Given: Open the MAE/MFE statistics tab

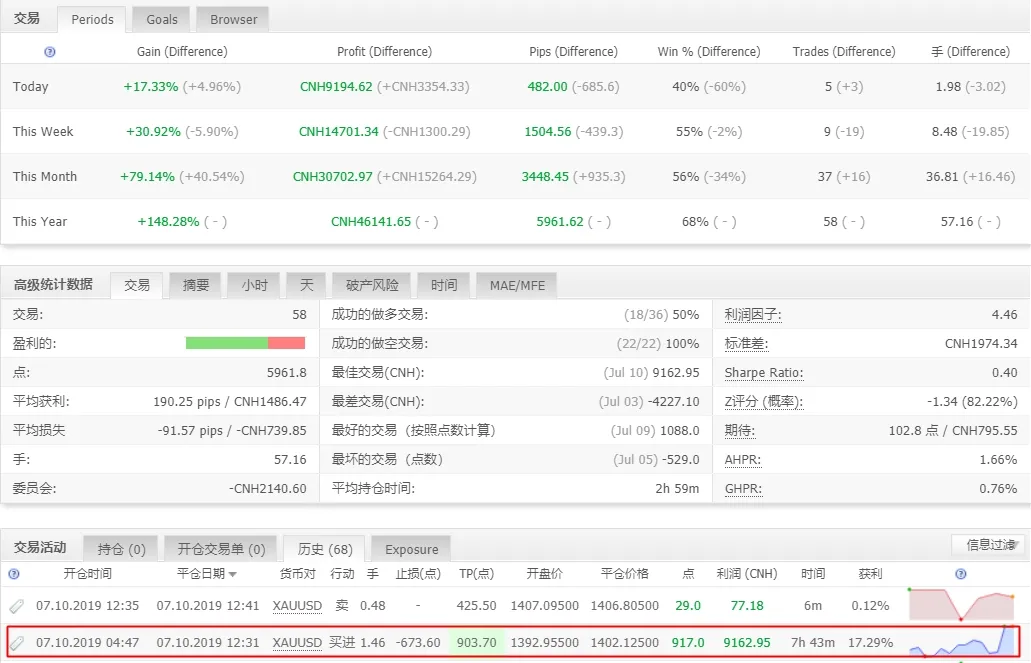Looking at the screenshot, I should click(517, 285).
